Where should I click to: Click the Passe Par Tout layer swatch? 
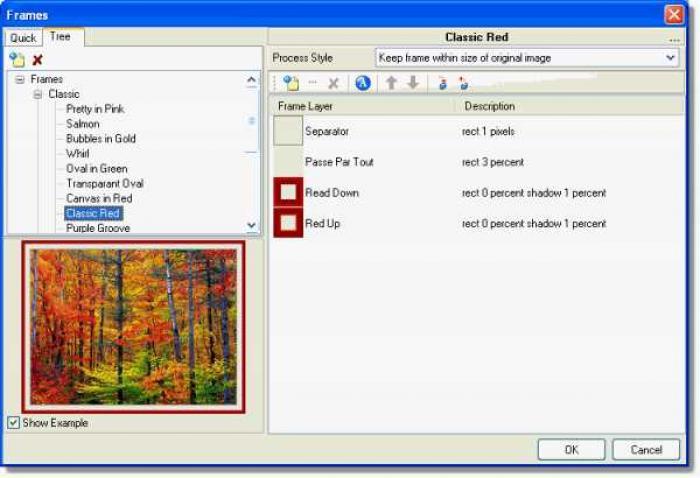pyautogui.click(x=288, y=162)
